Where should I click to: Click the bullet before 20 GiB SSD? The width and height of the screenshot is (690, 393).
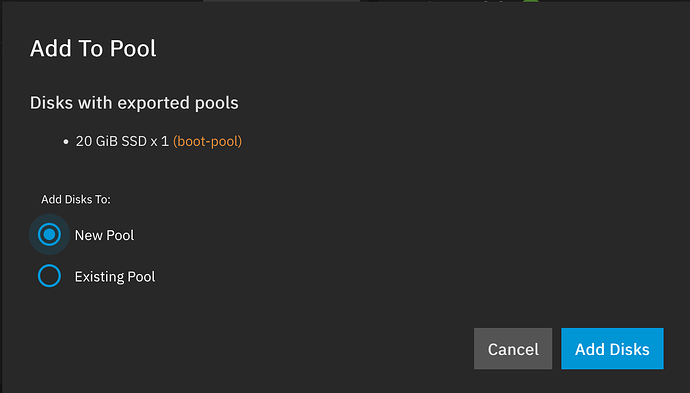pyautogui.click(x=66, y=142)
